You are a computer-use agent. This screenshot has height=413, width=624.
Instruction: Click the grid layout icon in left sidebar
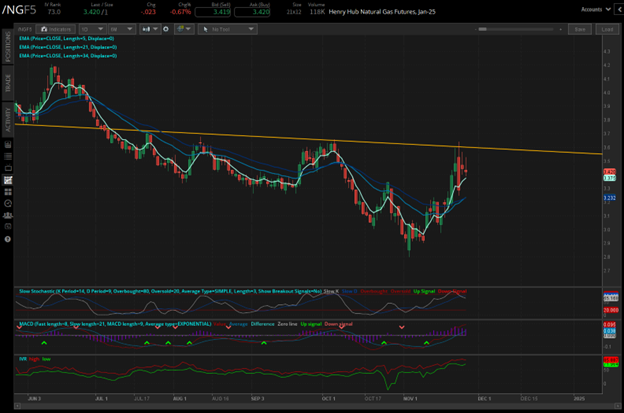[8, 193]
